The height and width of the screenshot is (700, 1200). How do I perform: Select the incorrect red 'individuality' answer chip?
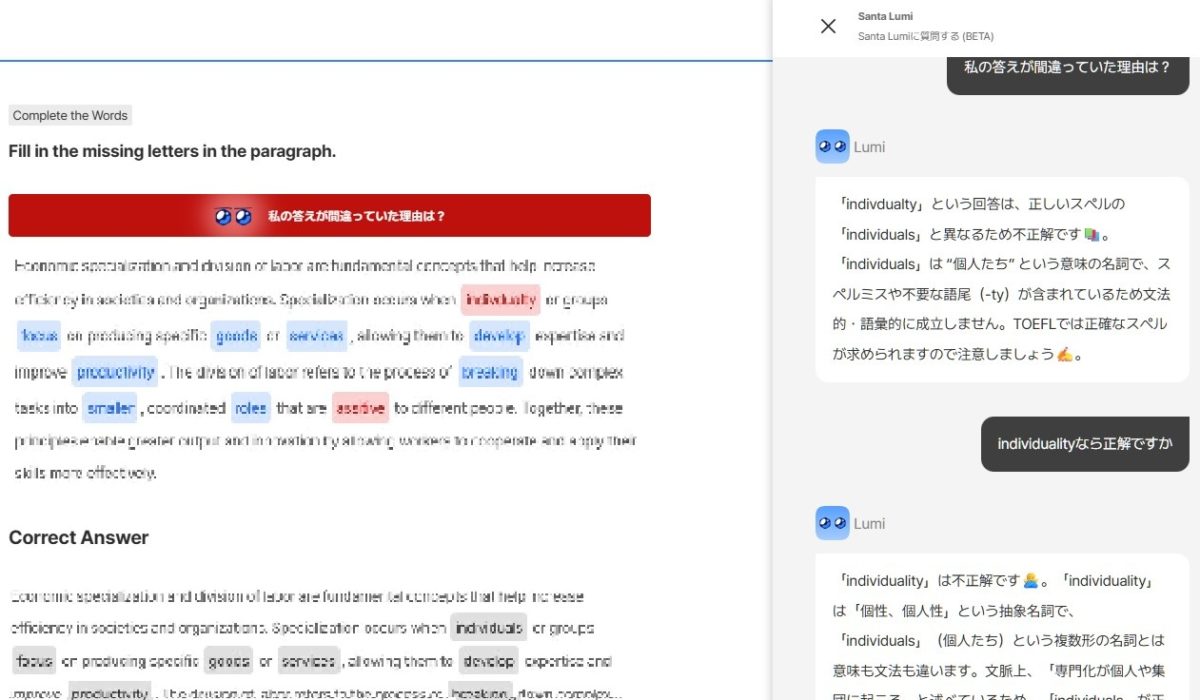(499, 299)
